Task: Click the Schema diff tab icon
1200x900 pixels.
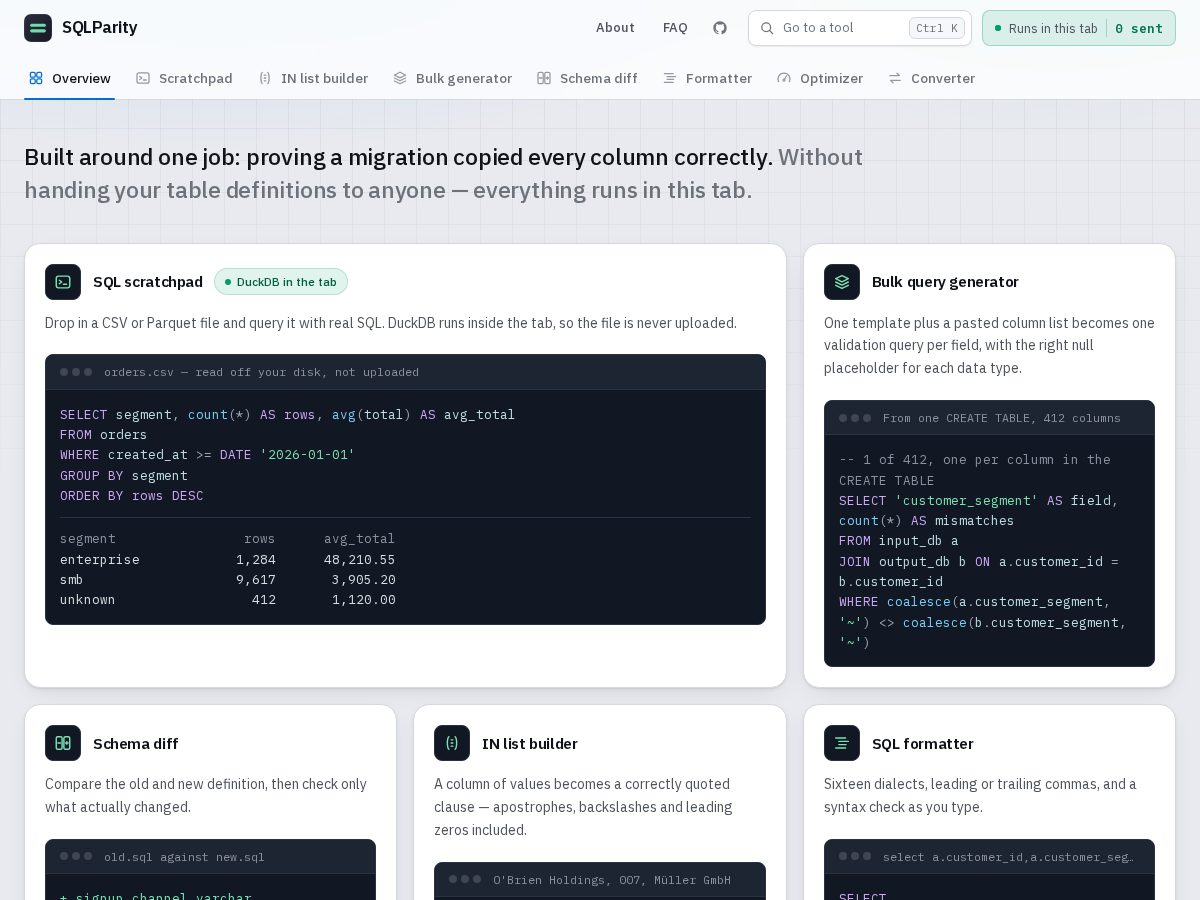Action: click(x=544, y=78)
